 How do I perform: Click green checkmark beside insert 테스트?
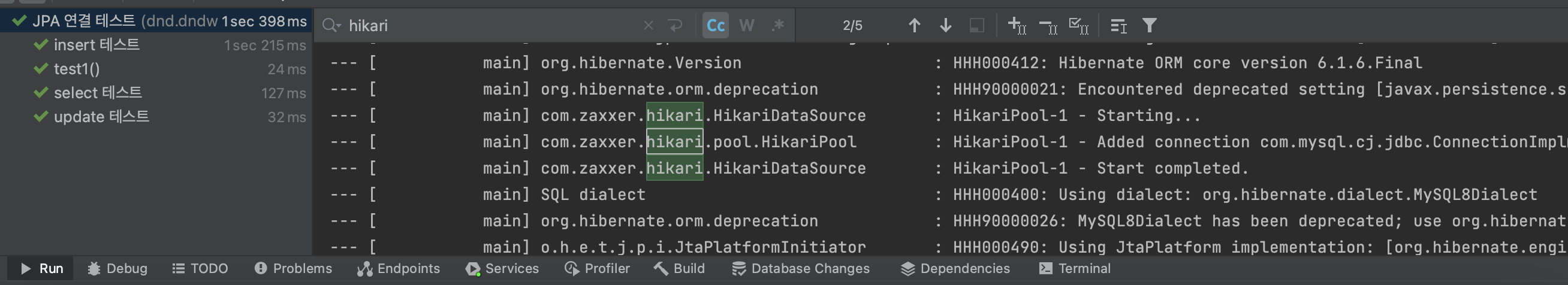click(x=41, y=45)
